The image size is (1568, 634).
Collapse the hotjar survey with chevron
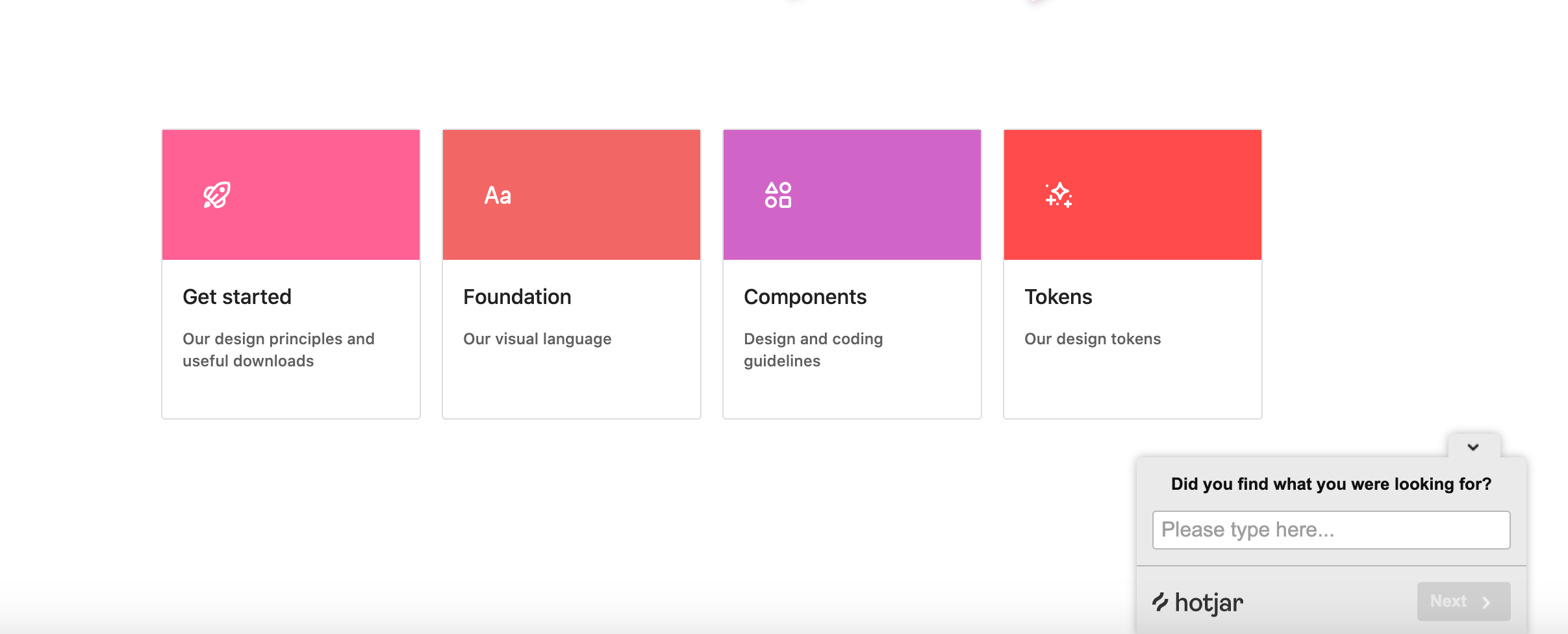point(1473,447)
